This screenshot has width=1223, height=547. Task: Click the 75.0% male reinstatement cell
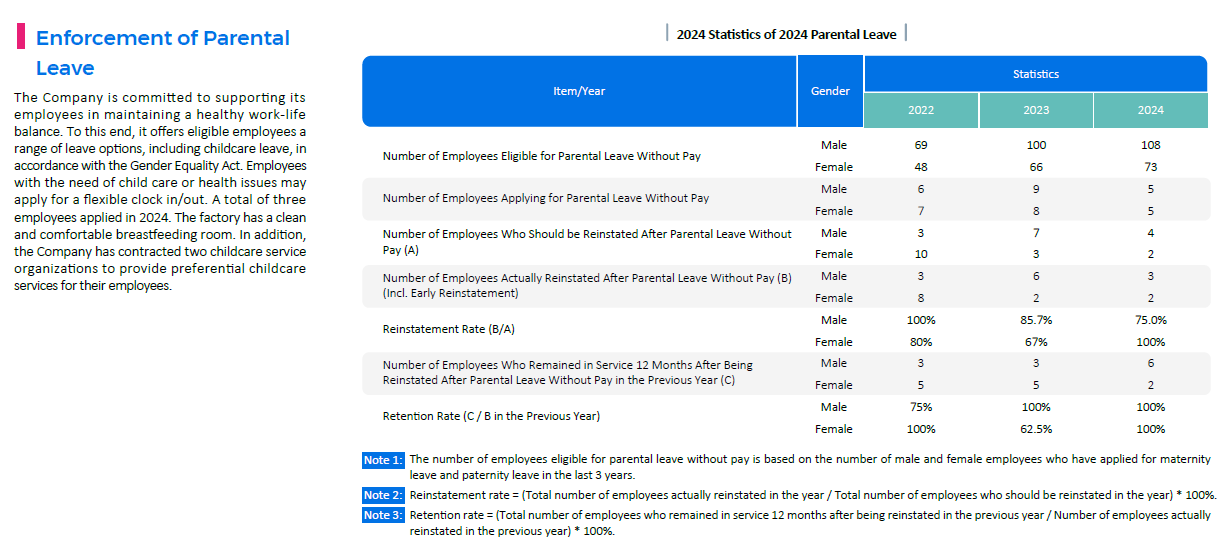coord(1150,320)
